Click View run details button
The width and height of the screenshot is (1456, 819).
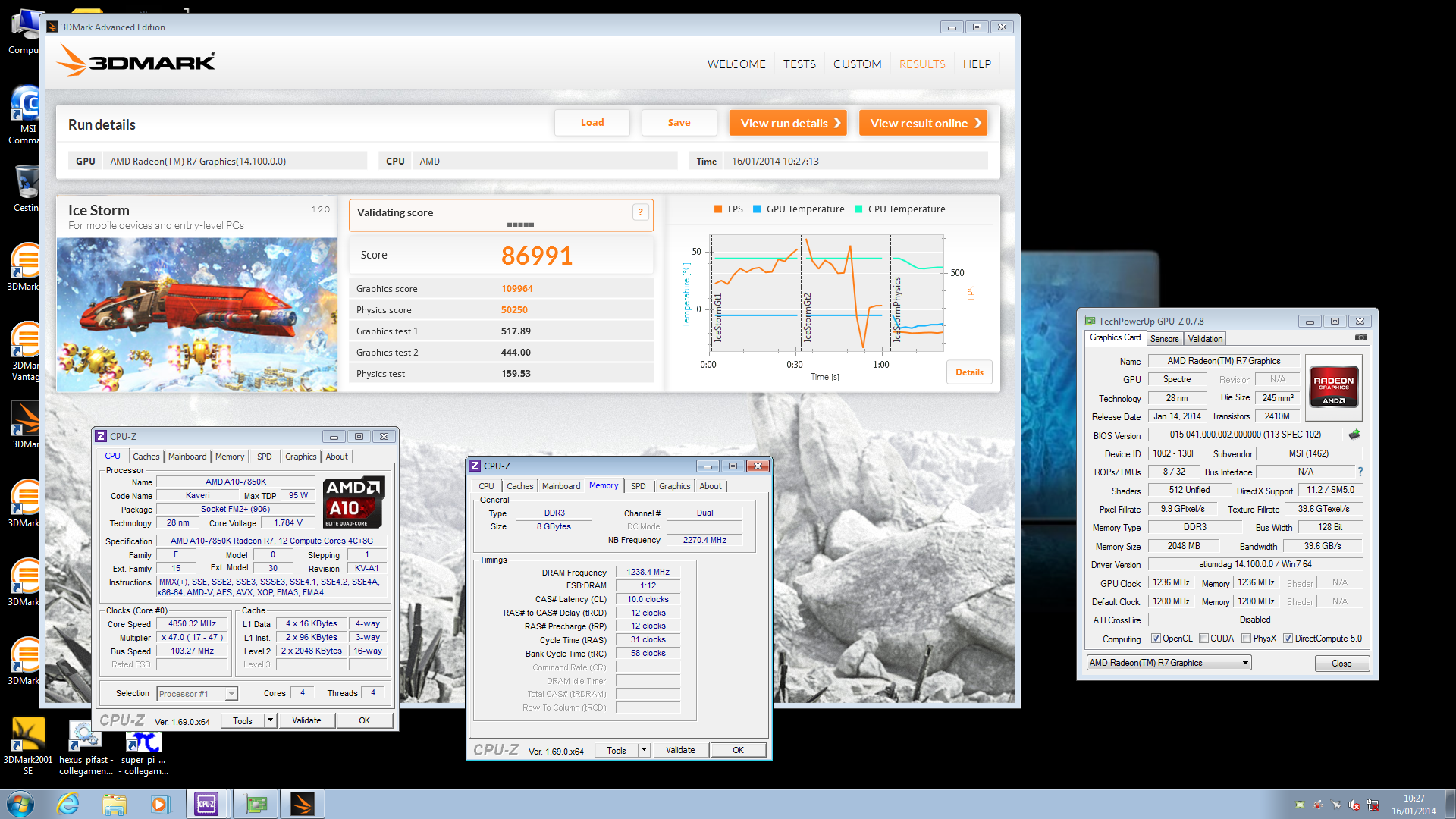[x=788, y=123]
